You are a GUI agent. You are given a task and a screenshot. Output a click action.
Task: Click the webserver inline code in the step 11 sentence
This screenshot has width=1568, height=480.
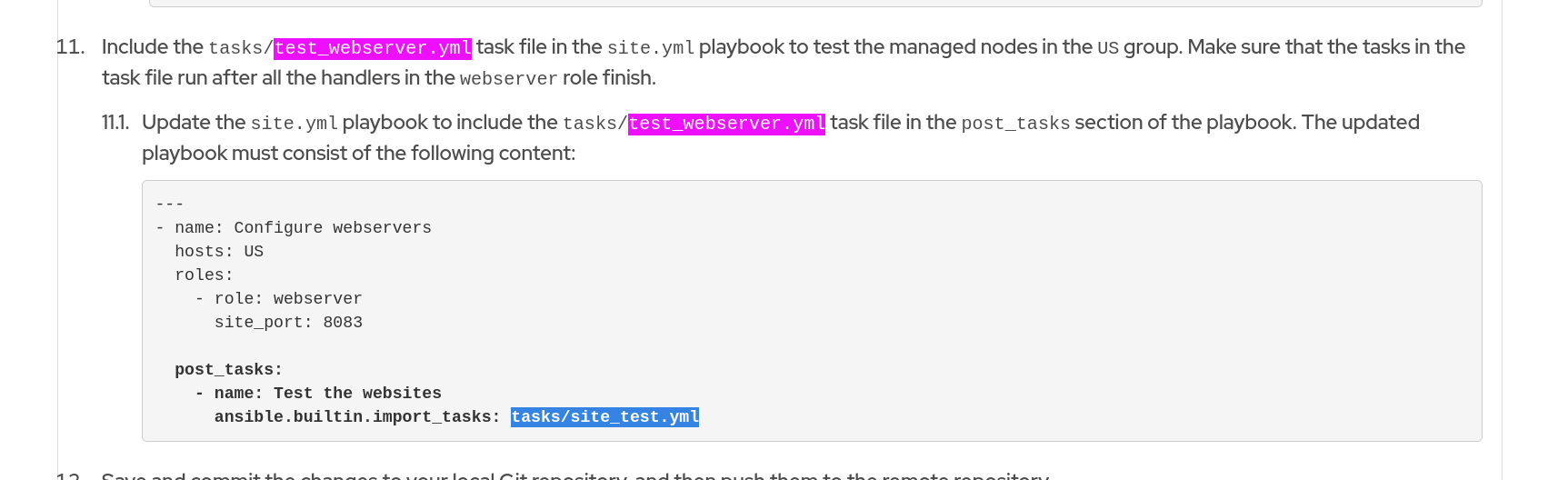(x=508, y=79)
